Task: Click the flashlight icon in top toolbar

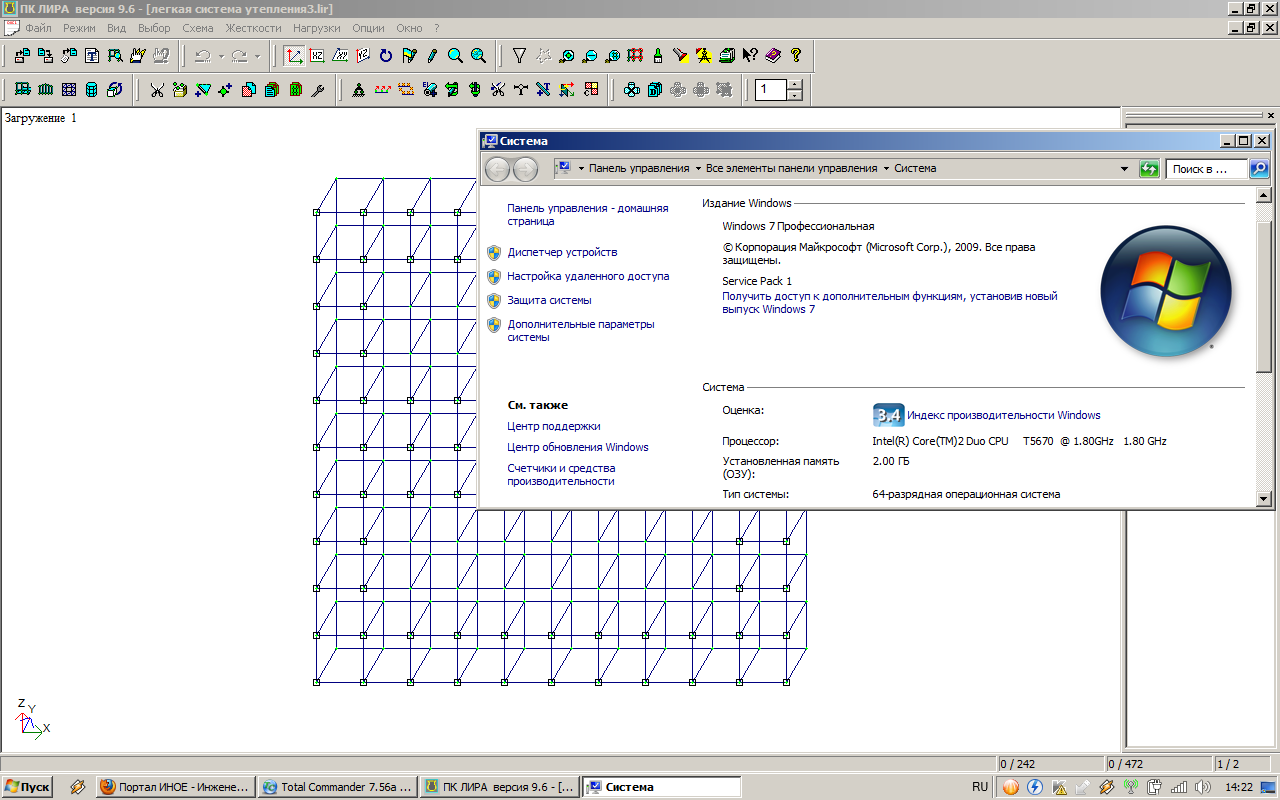Action: pos(680,56)
